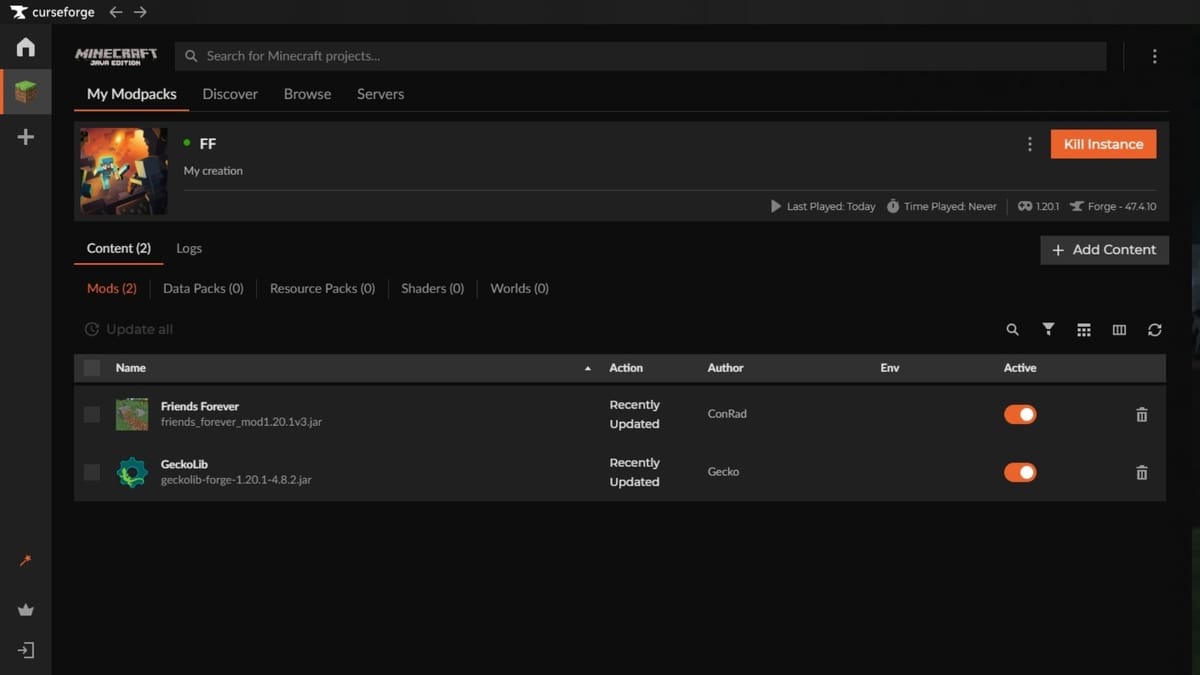
Task: Open the CurseForge home icon
Action: 26,47
